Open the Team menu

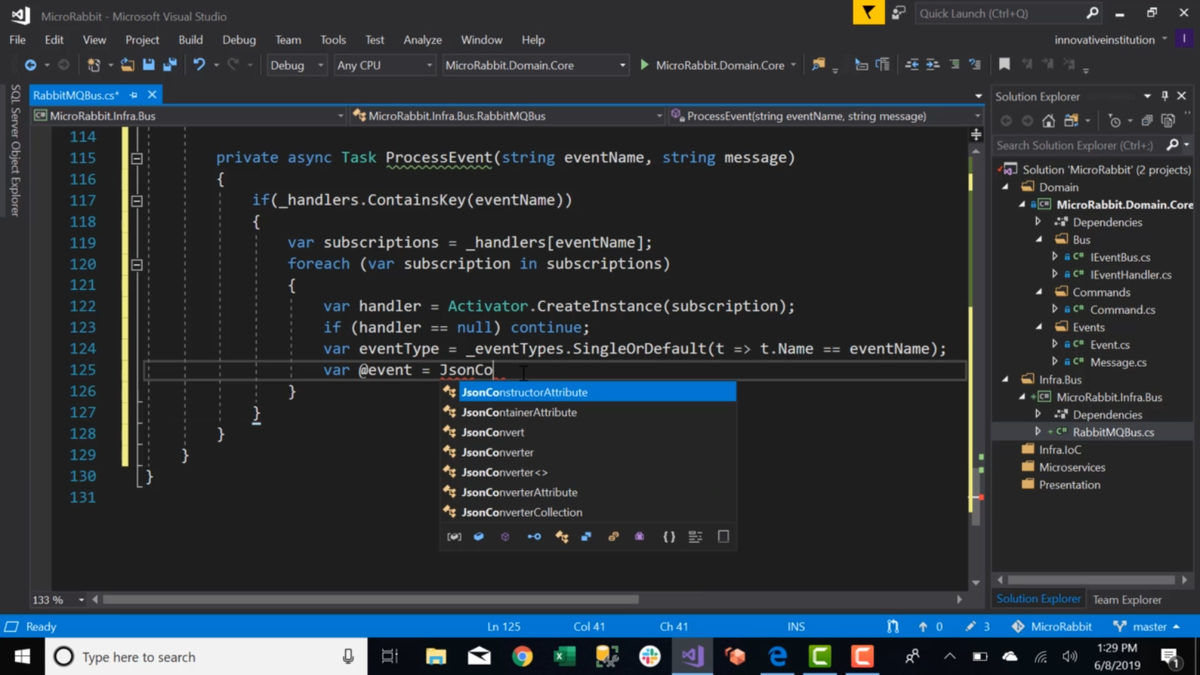pyautogui.click(x=288, y=40)
